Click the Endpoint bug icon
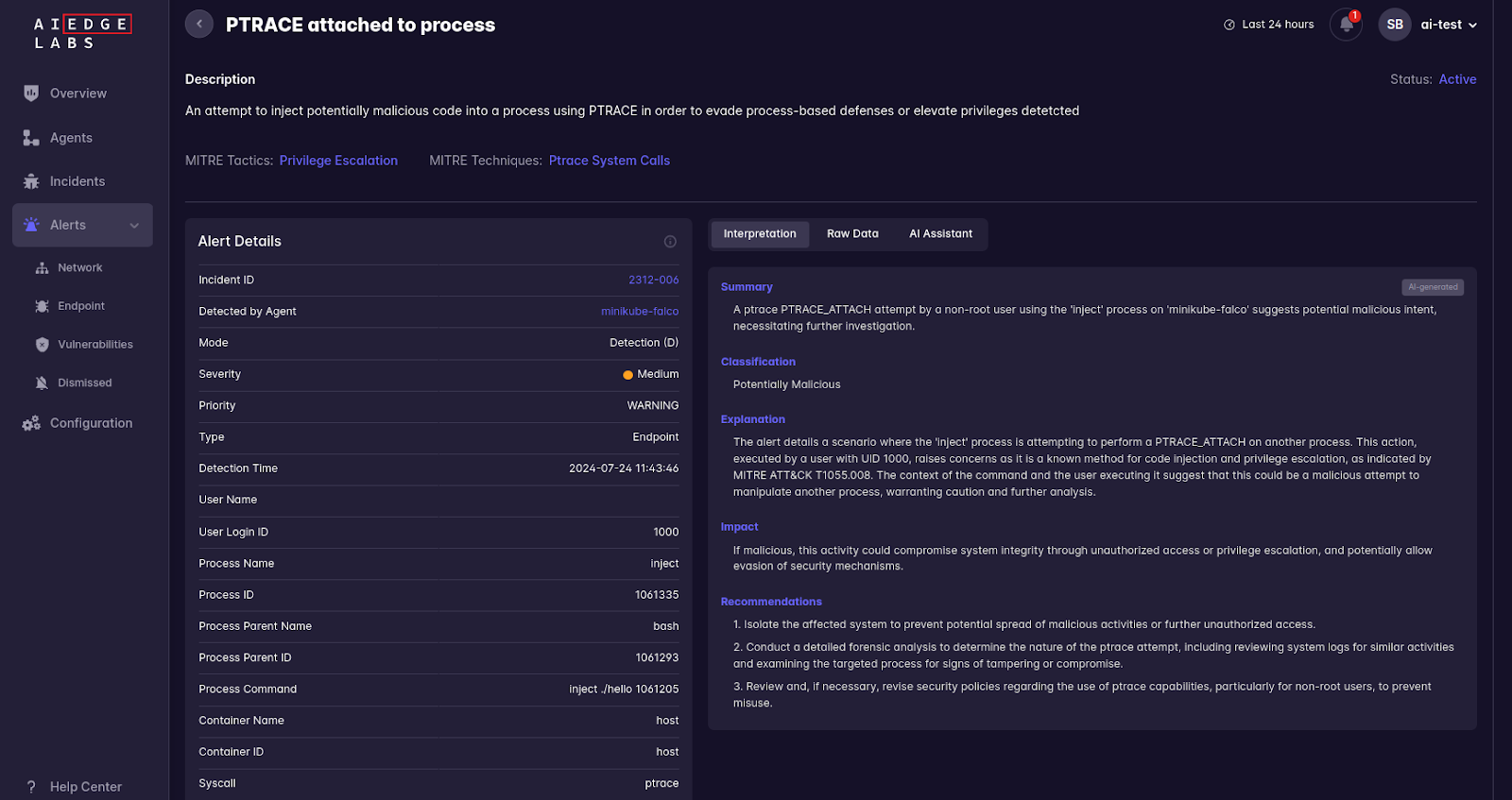 point(42,306)
